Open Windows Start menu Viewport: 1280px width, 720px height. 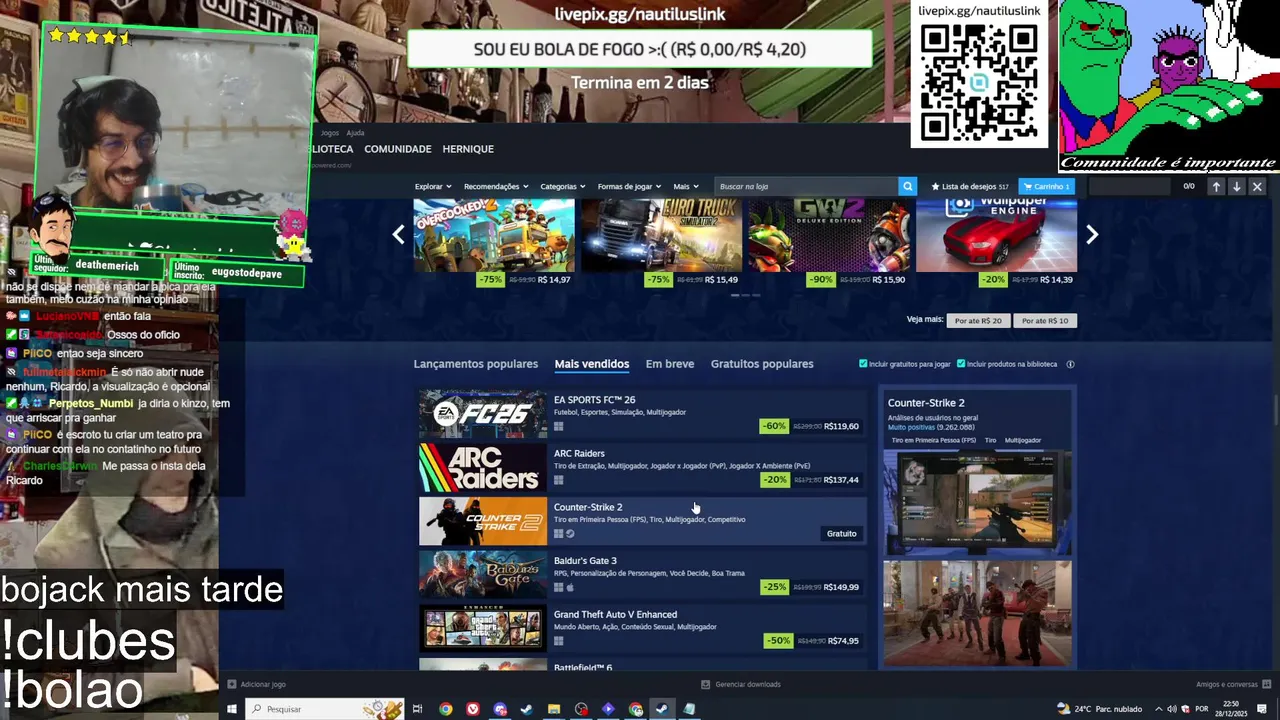pos(231,709)
